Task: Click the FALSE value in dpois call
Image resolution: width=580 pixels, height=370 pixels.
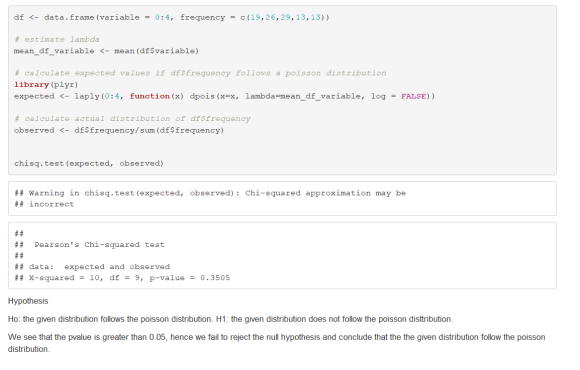Action: (x=413, y=96)
